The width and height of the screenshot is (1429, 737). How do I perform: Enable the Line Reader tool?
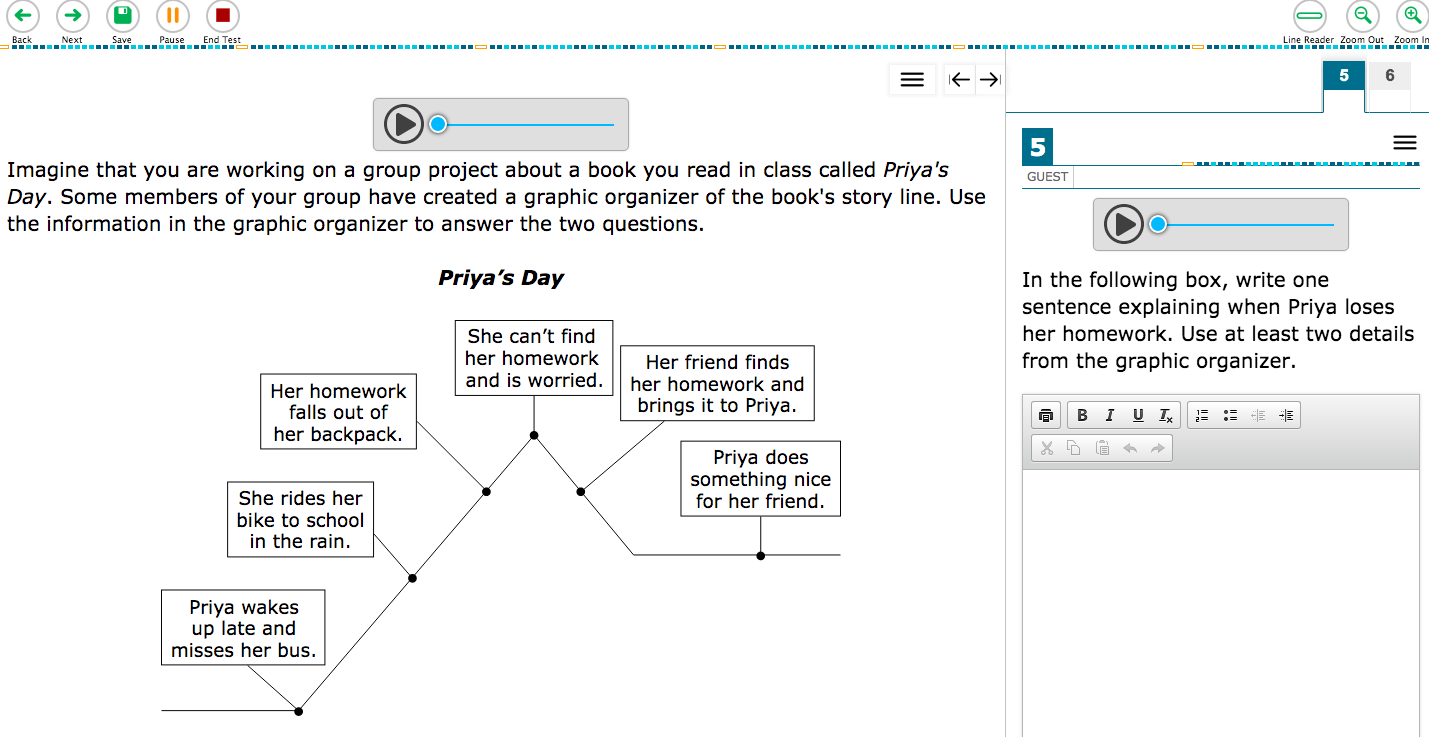1309,16
